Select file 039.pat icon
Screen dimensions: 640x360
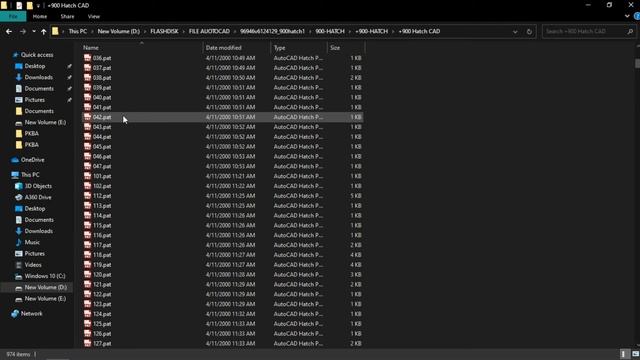tap(87, 87)
